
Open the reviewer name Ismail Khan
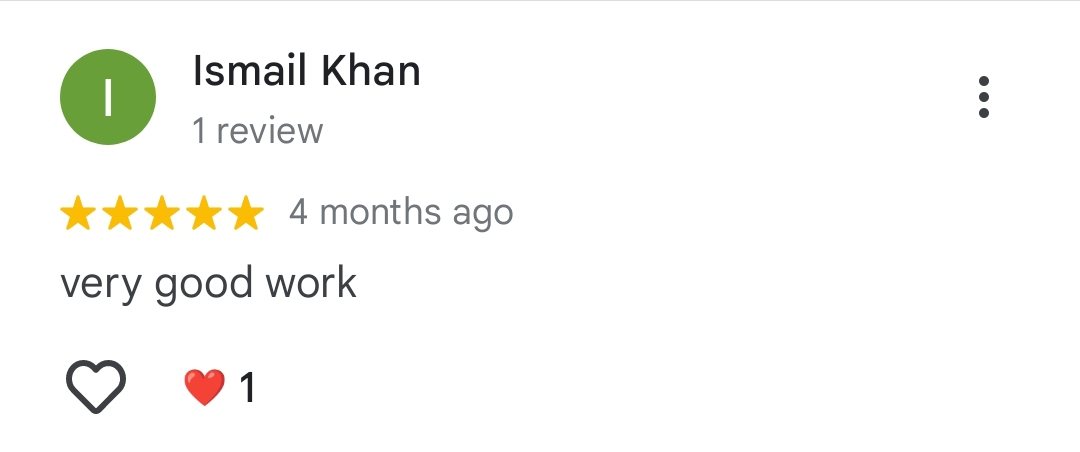(306, 71)
